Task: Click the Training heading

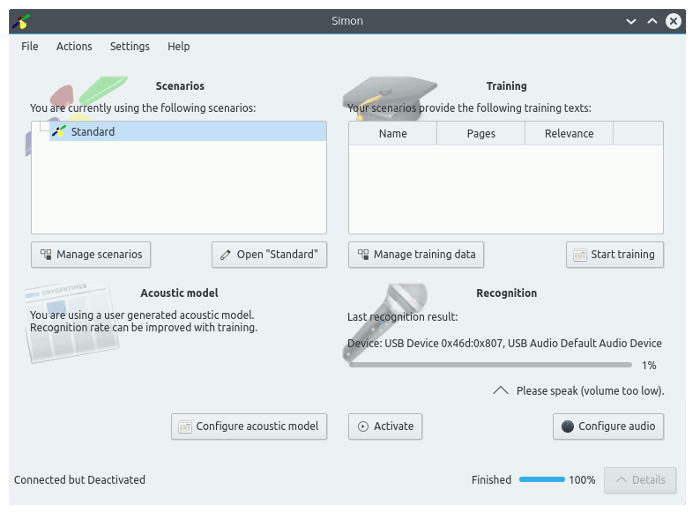Action: point(506,86)
